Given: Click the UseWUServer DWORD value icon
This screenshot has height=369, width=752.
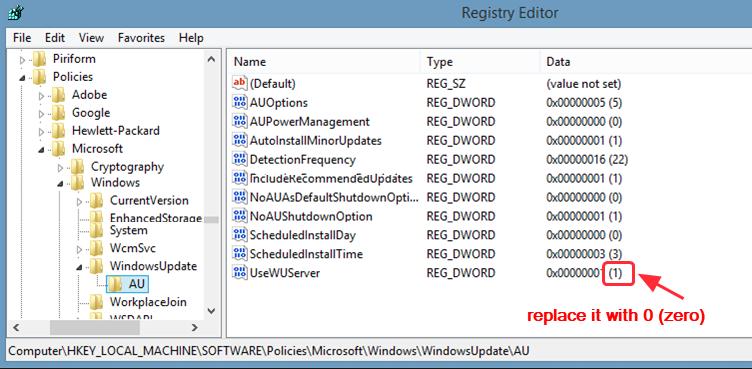Looking at the screenshot, I should [239, 273].
